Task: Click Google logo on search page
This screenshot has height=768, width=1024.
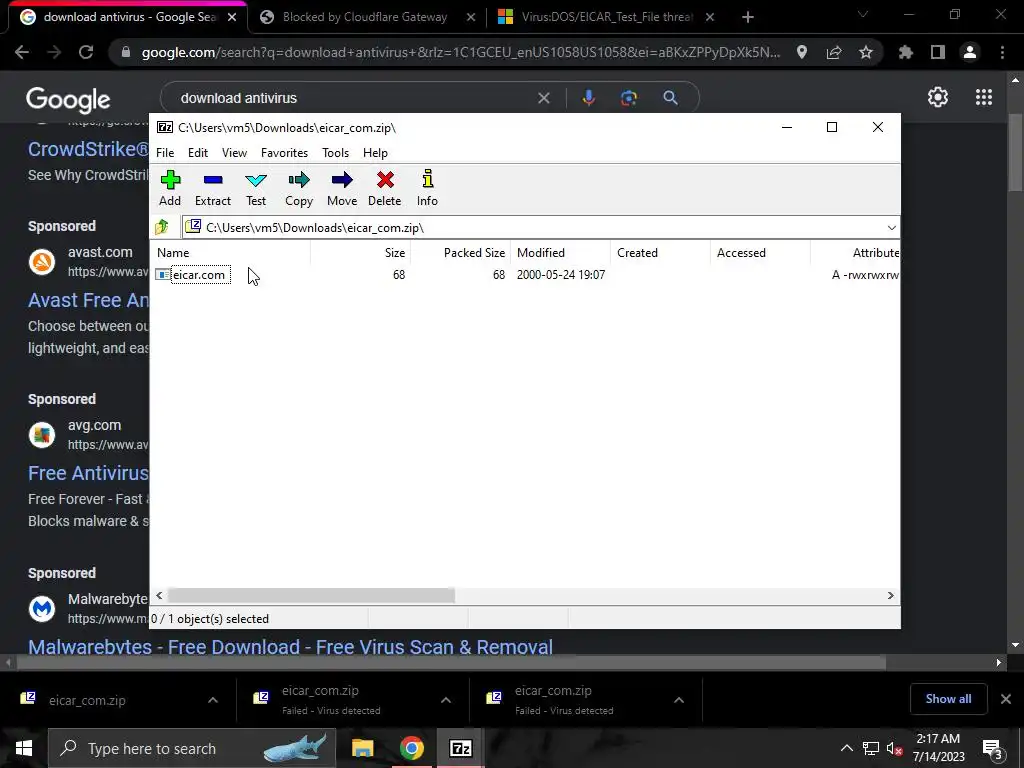Action: pos(68,99)
